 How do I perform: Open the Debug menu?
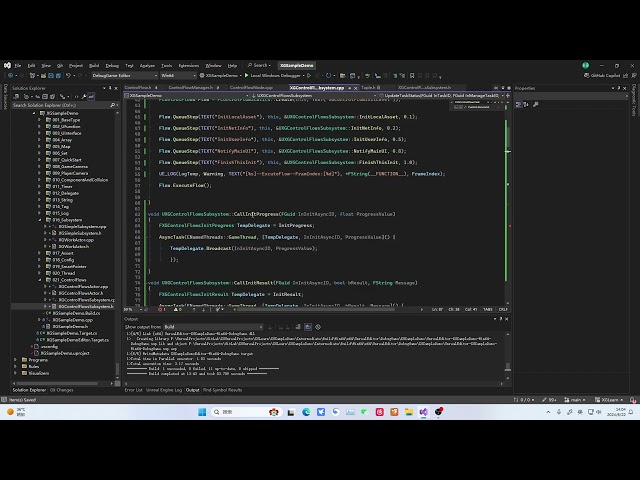click(112, 66)
